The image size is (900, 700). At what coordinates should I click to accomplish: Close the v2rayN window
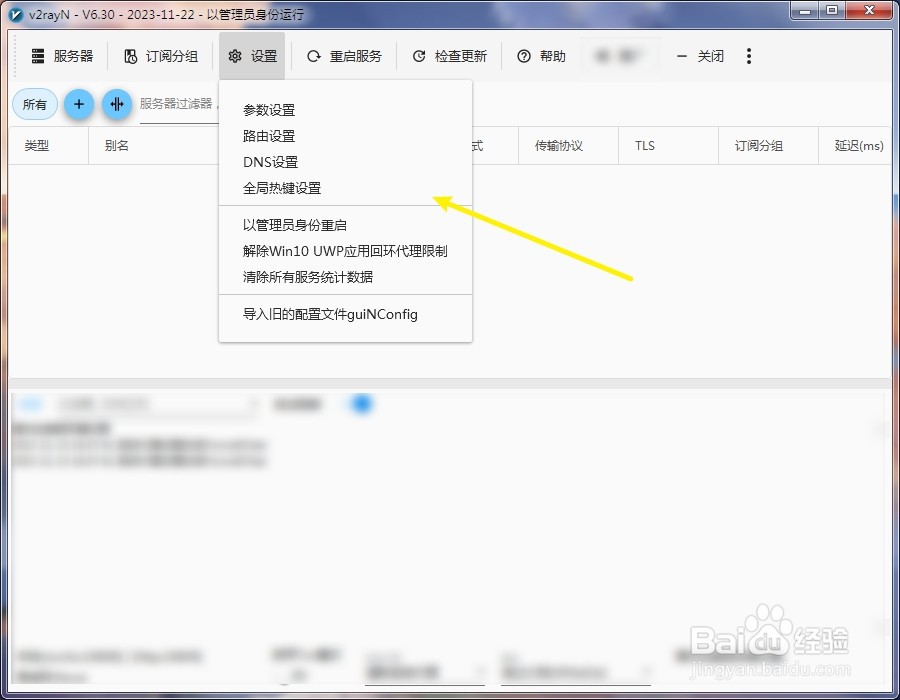tap(869, 11)
